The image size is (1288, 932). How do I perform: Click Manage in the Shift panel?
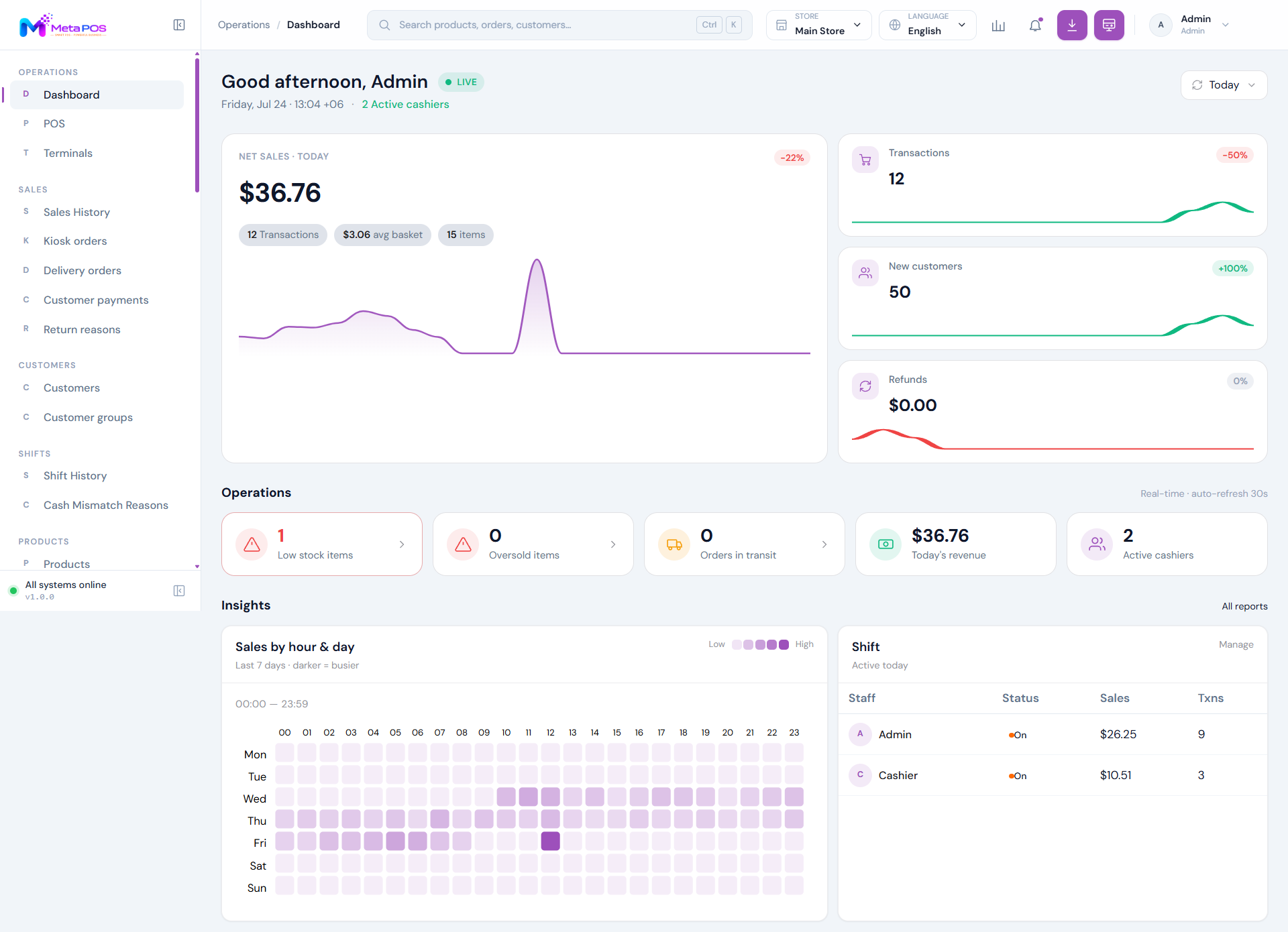tap(1236, 644)
